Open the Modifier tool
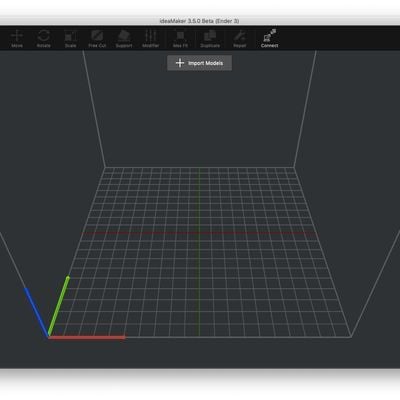This screenshot has height=400, width=400. (x=150, y=38)
